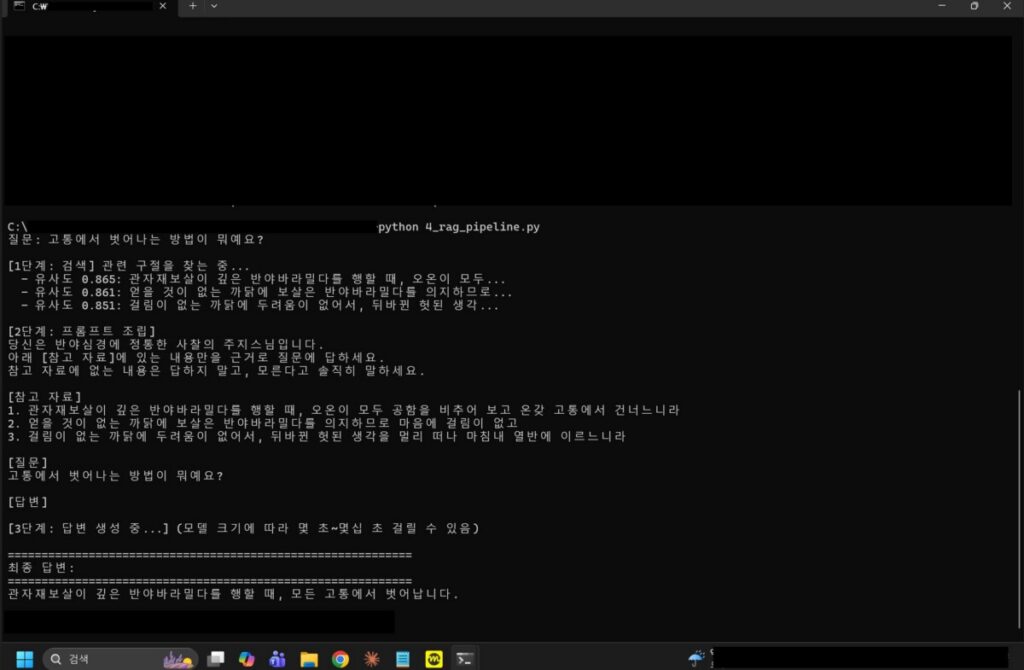Click reference line 3 ending '열반에 이르느니라'
The image size is (1024, 670).
[x=317, y=436]
